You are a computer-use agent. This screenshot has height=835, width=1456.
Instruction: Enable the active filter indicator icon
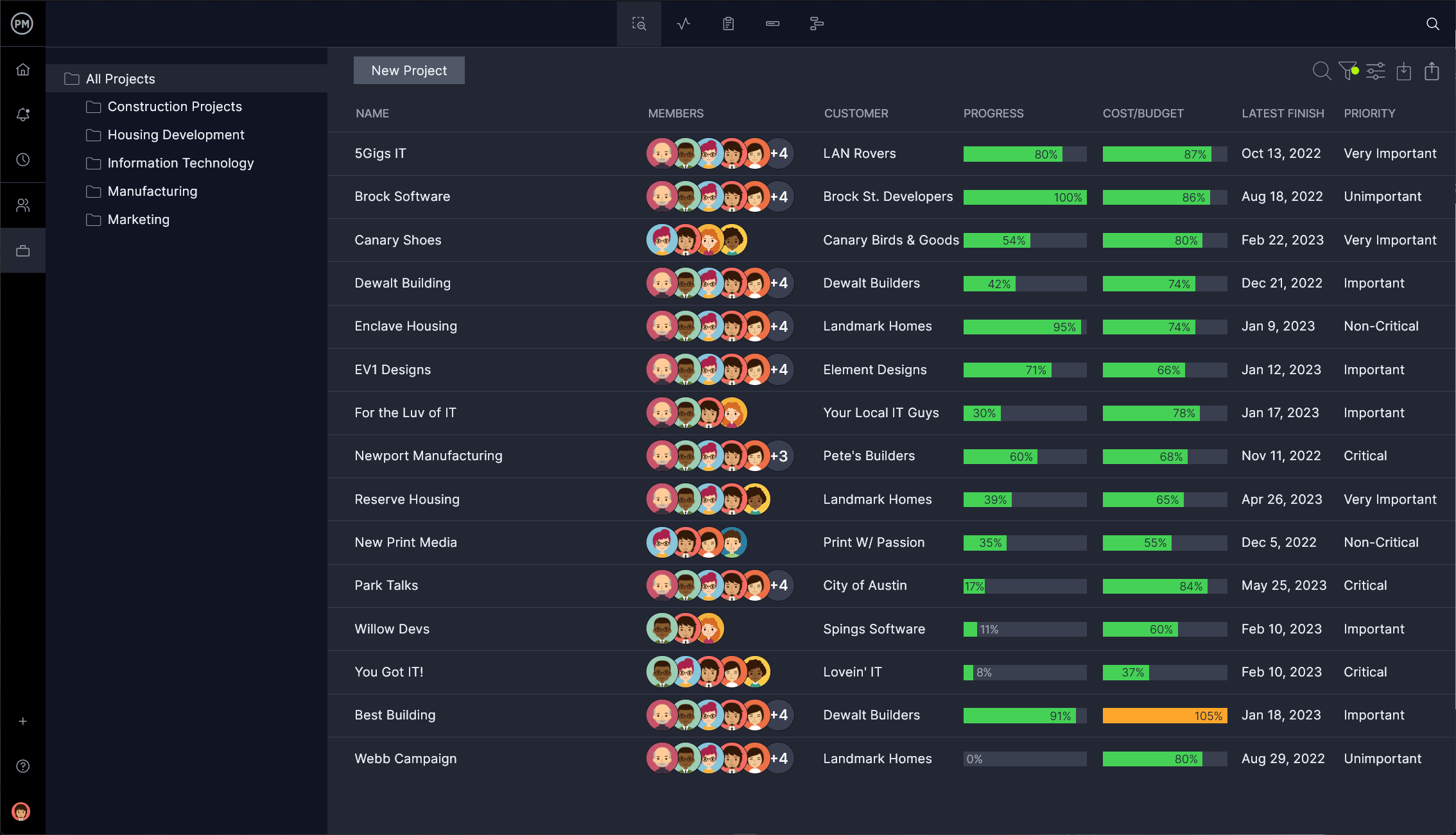[x=1349, y=70]
